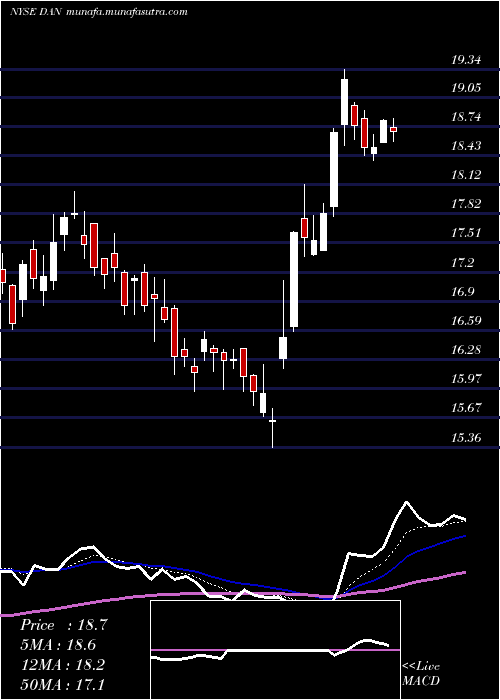Click the 15.97 price axis label
Viewport: 500px width, 700px height.
point(466,379)
